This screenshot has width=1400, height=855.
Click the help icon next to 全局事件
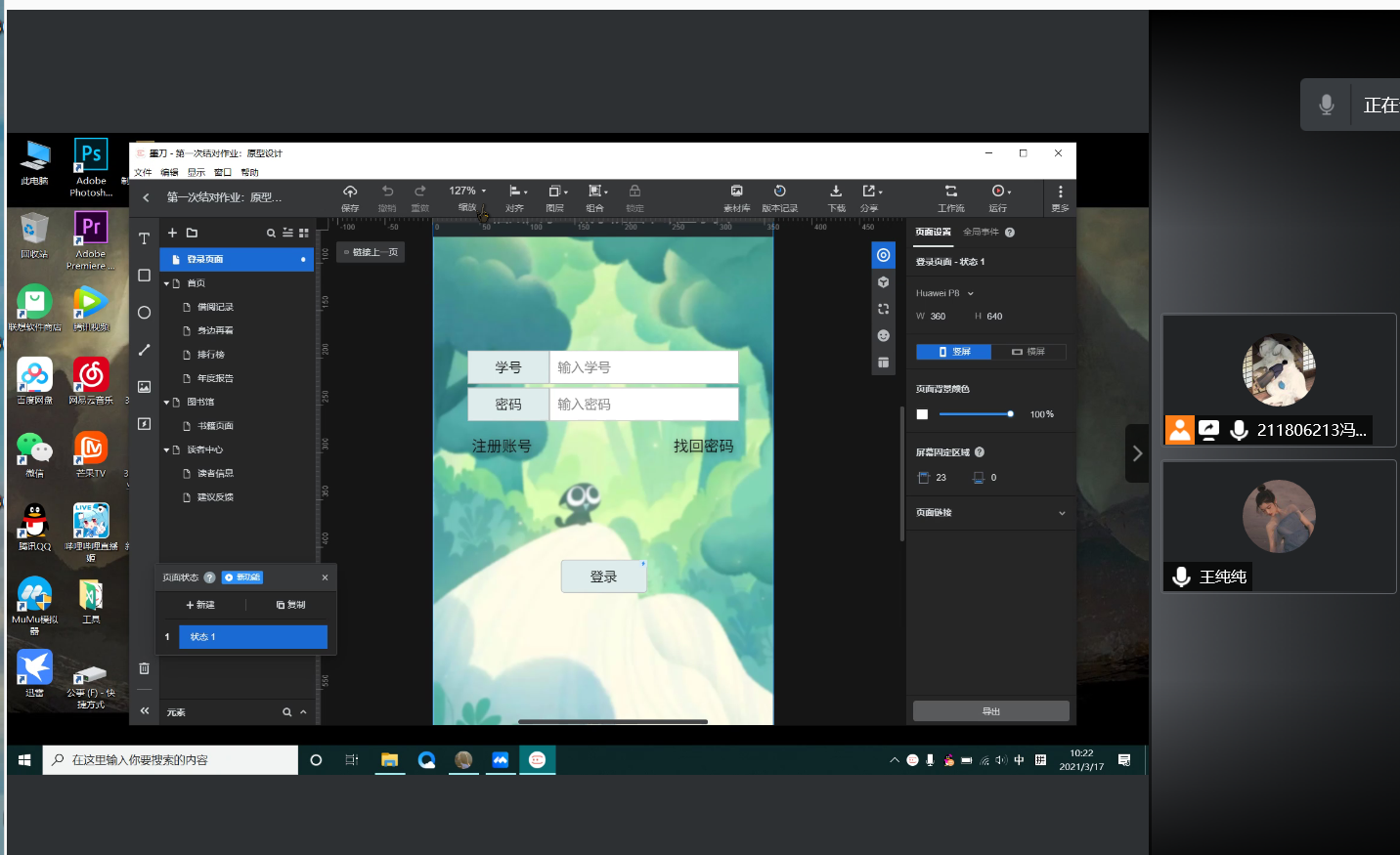pos(1010,233)
